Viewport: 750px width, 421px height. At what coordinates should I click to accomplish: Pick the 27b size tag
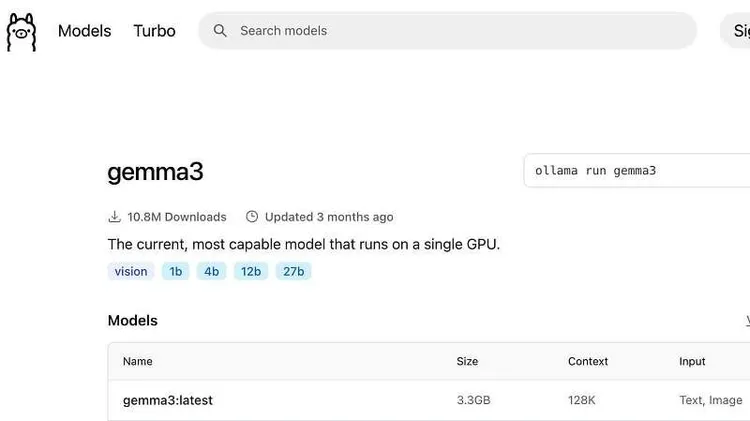(x=293, y=271)
